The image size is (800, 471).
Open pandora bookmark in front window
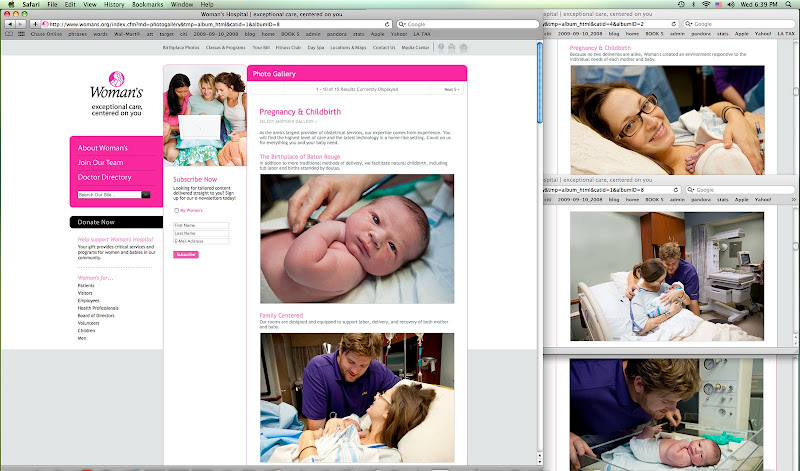(x=337, y=34)
